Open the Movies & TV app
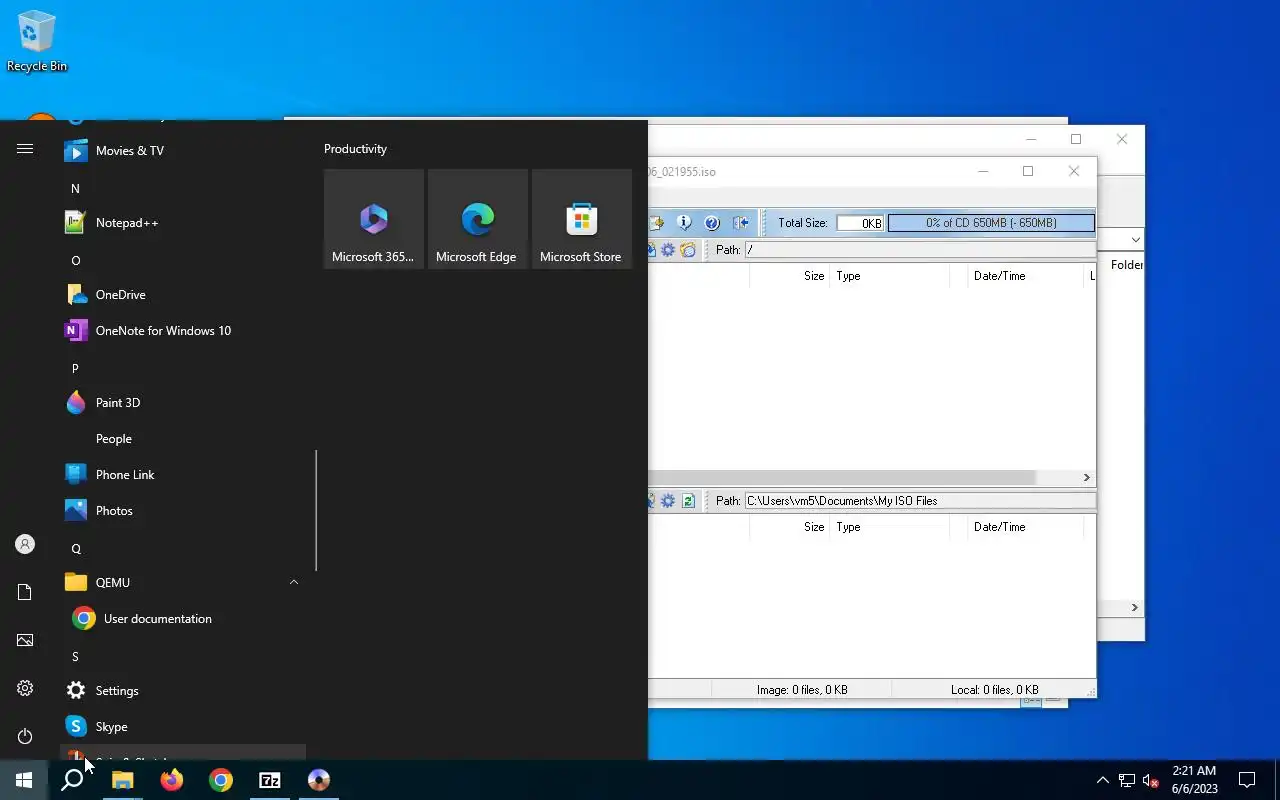Image resolution: width=1280 pixels, height=800 pixels. click(x=182, y=151)
